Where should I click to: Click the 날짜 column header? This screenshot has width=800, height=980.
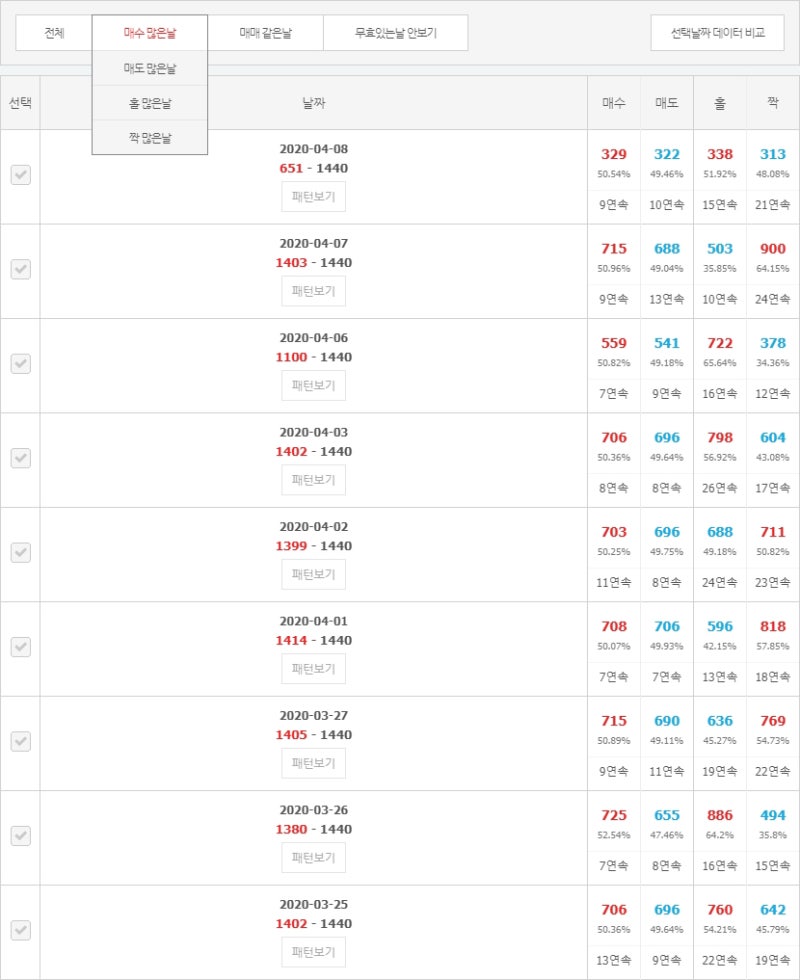coord(314,103)
